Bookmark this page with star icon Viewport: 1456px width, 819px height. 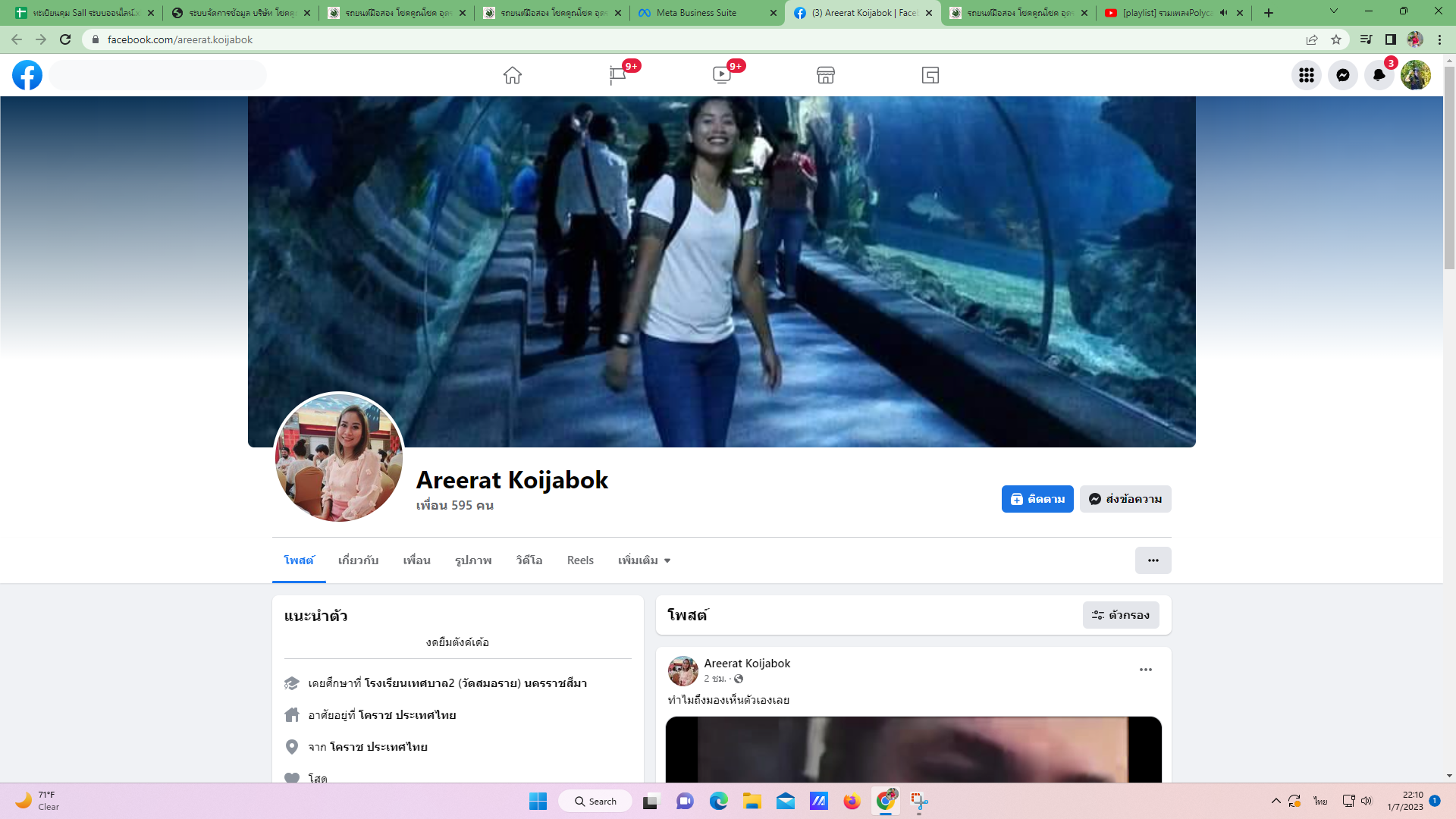1336,39
